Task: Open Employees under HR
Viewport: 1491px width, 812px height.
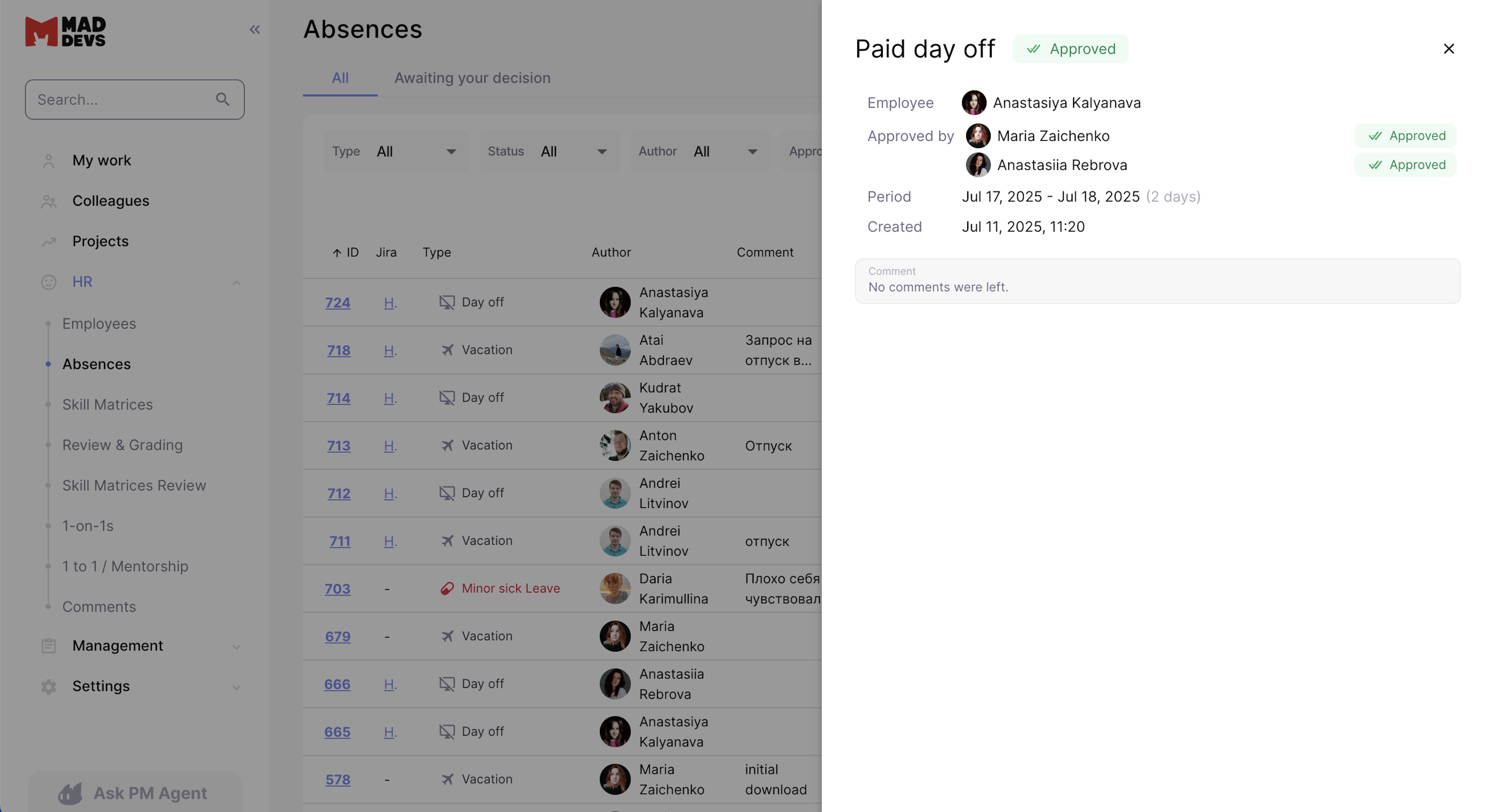Action: [99, 324]
